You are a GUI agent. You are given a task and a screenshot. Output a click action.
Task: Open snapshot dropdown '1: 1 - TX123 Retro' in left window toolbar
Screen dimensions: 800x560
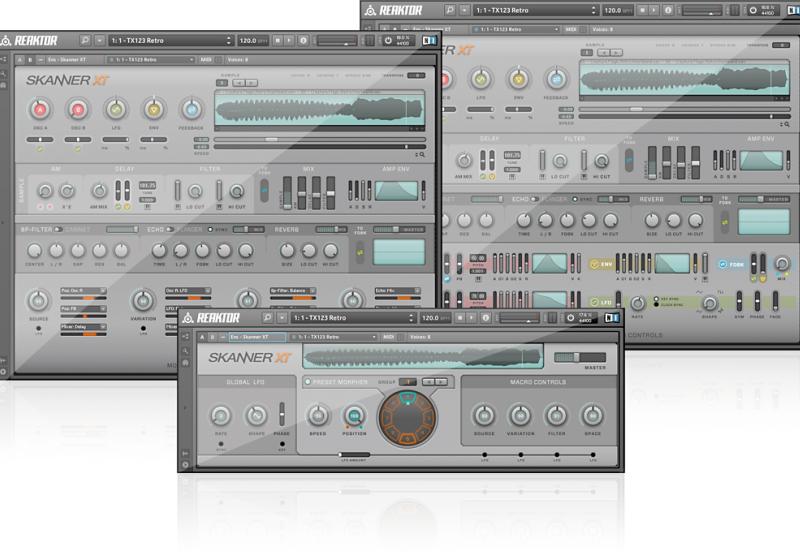pyautogui.click(x=171, y=40)
